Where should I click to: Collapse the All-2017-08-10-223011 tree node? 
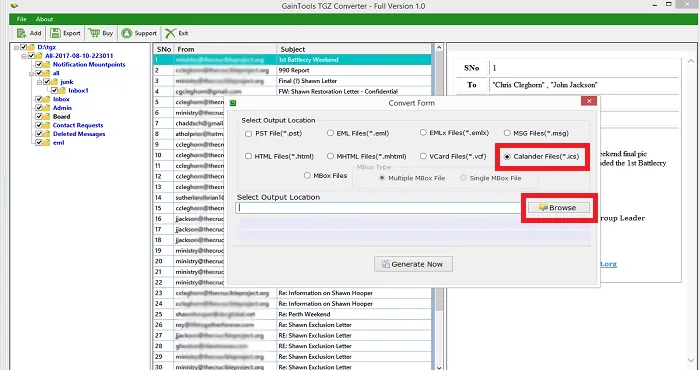click(24, 56)
